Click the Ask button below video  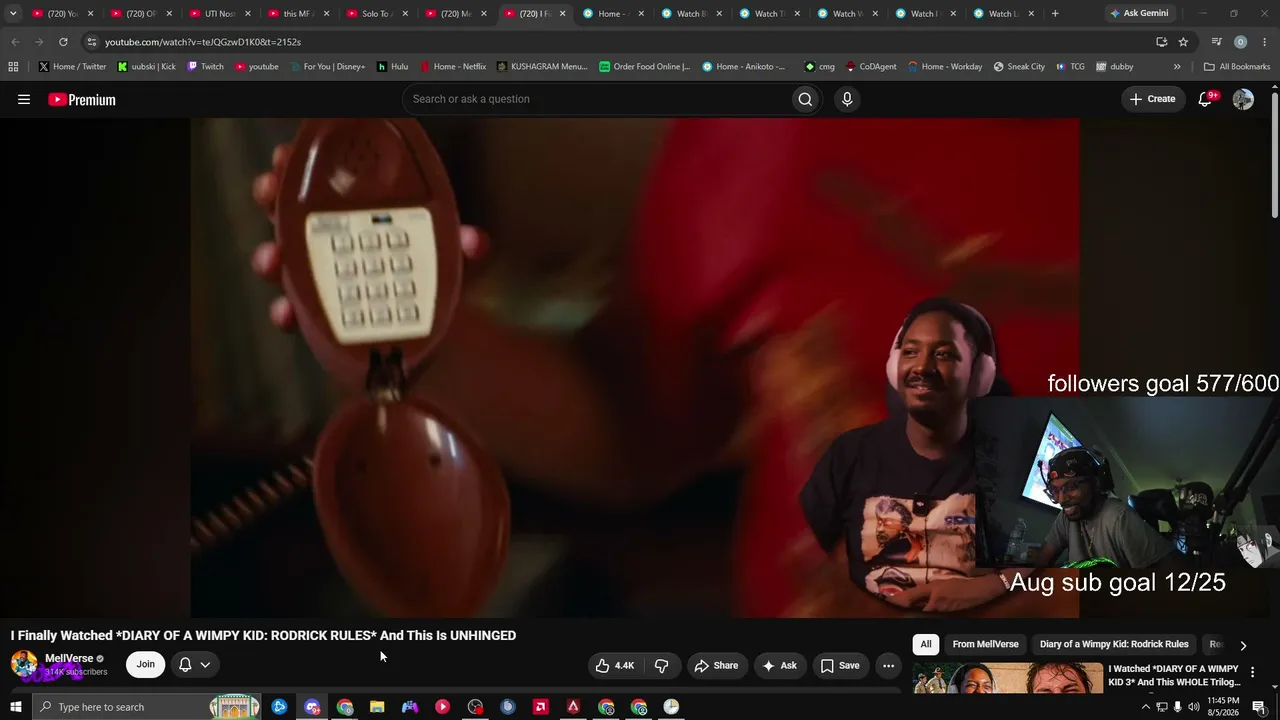point(779,665)
